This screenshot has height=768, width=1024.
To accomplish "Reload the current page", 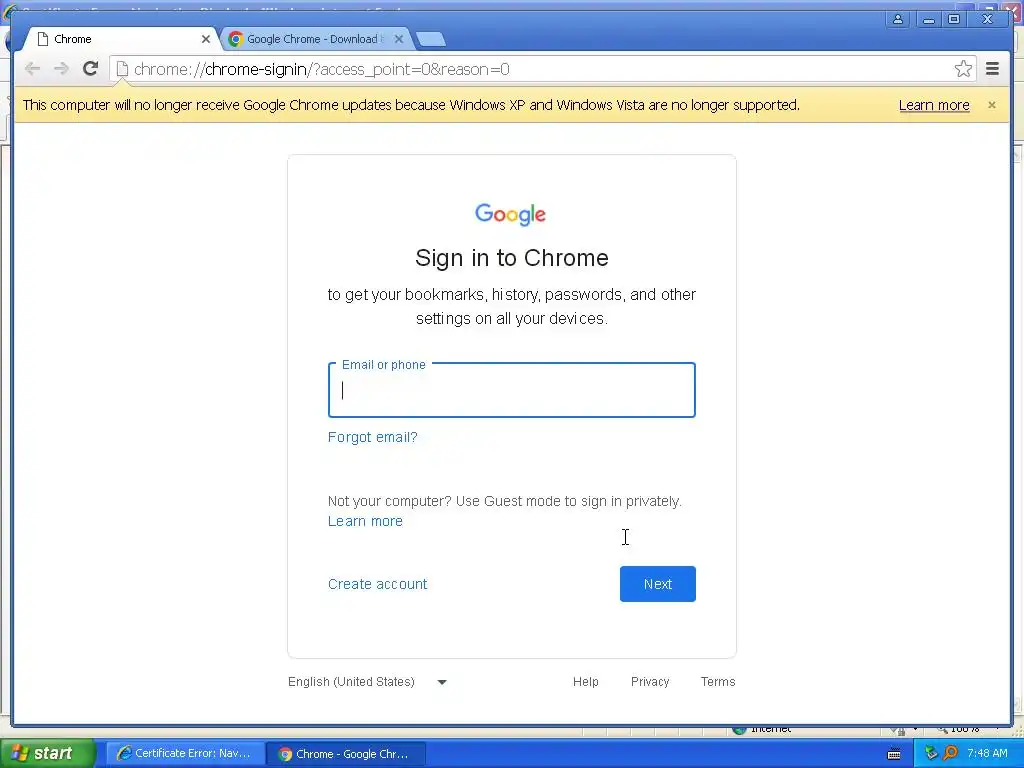I will [x=91, y=69].
